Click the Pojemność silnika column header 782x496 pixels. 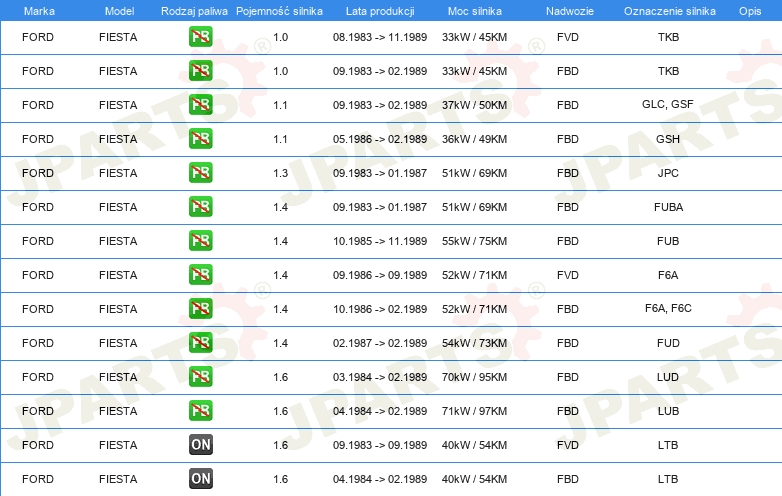pyautogui.click(x=279, y=10)
